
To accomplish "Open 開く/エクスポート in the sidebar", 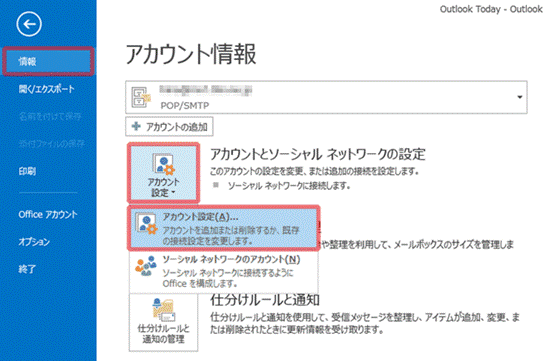I will (47, 89).
